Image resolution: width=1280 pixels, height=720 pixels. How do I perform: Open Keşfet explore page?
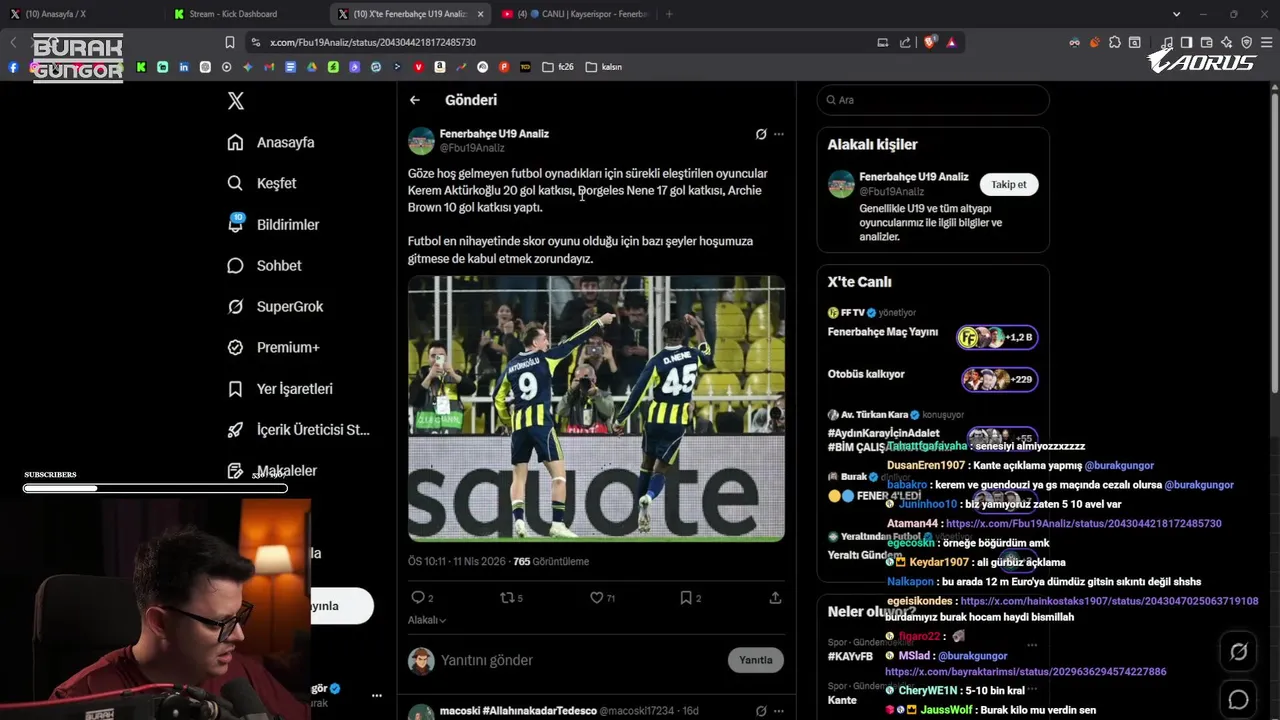click(262, 183)
